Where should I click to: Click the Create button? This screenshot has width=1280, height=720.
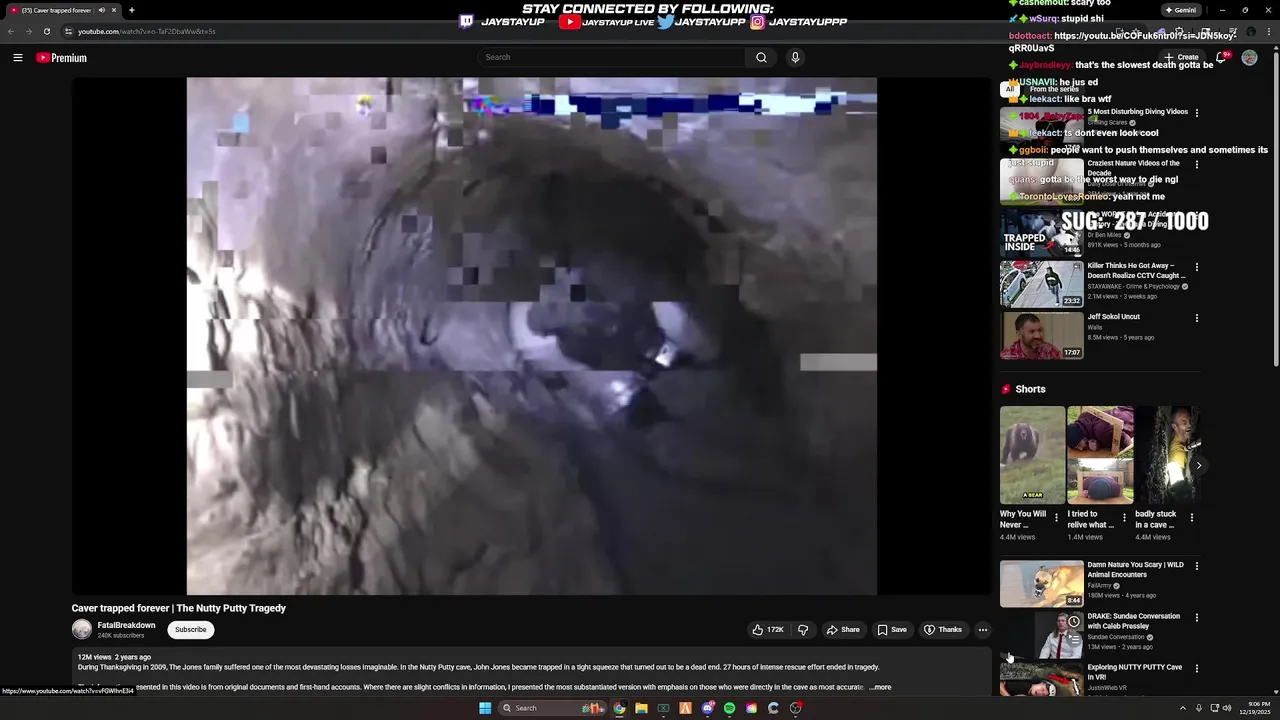tap(1182, 57)
